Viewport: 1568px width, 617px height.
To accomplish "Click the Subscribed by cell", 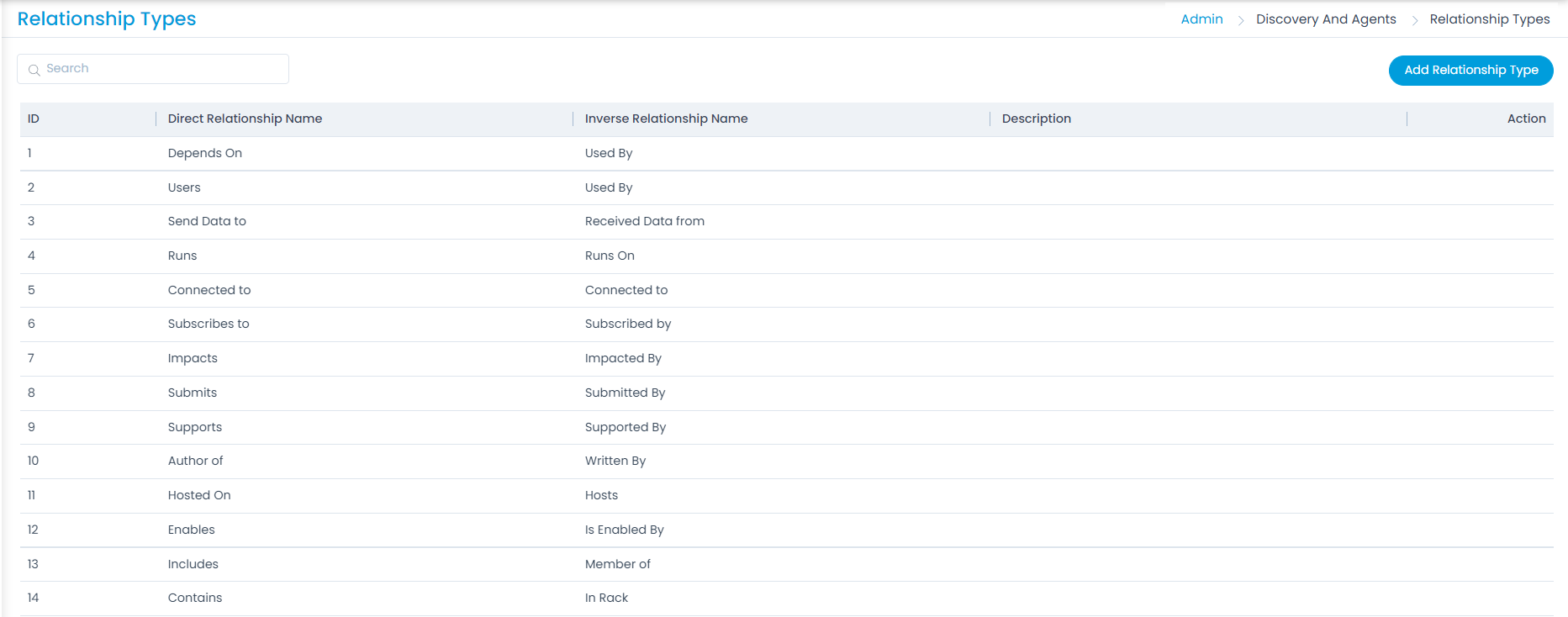I will [x=628, y=324].
